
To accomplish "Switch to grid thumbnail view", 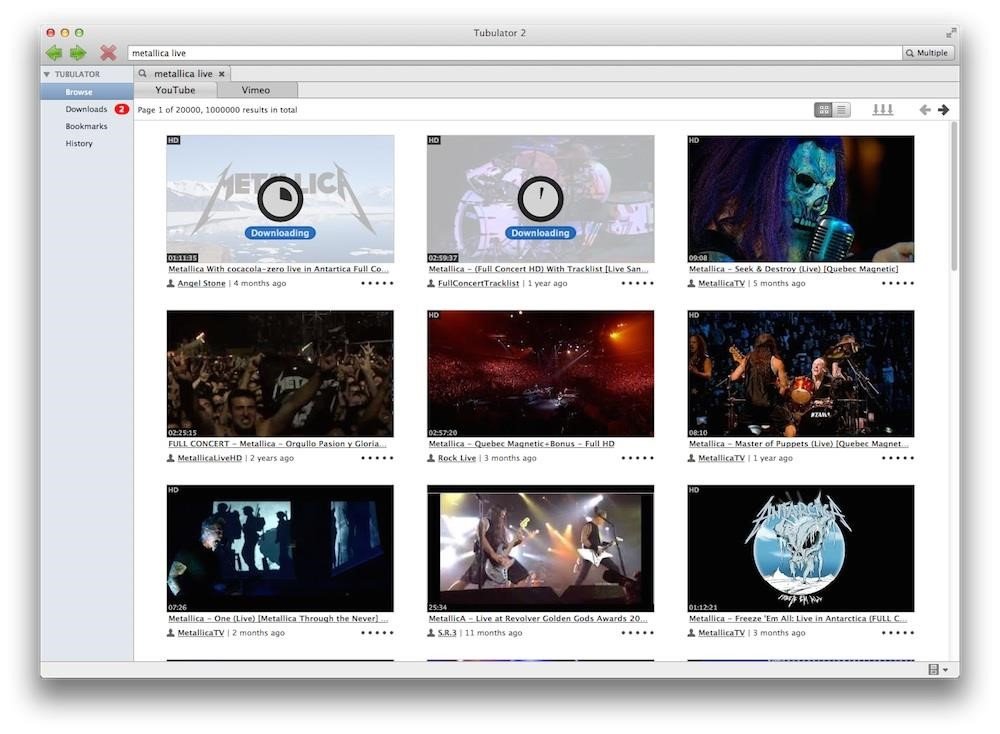I will tap(823, 110).
